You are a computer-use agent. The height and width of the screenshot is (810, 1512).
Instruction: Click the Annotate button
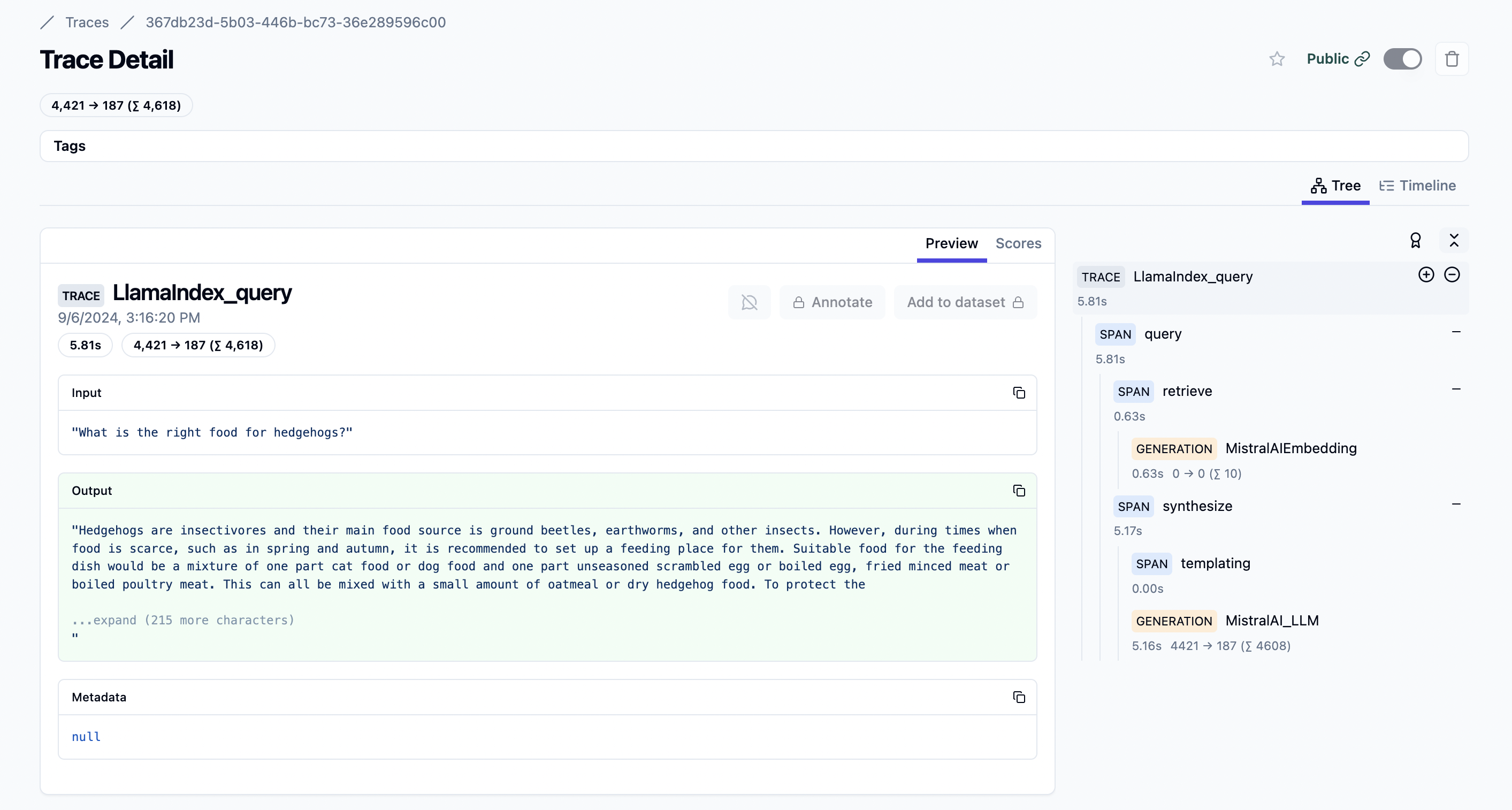833,302
